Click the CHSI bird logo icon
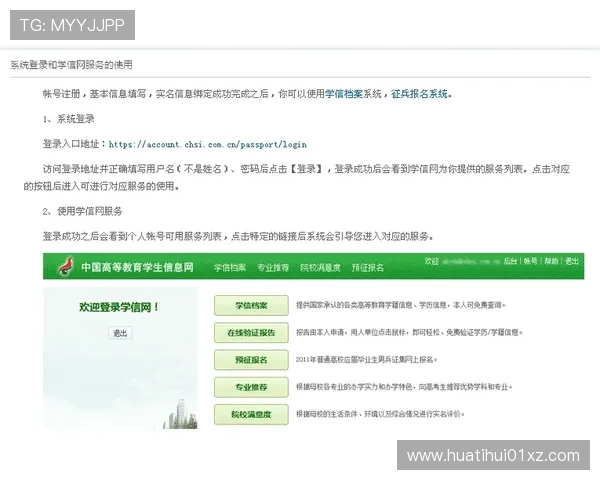600x480 pixels. pos(62,267)
